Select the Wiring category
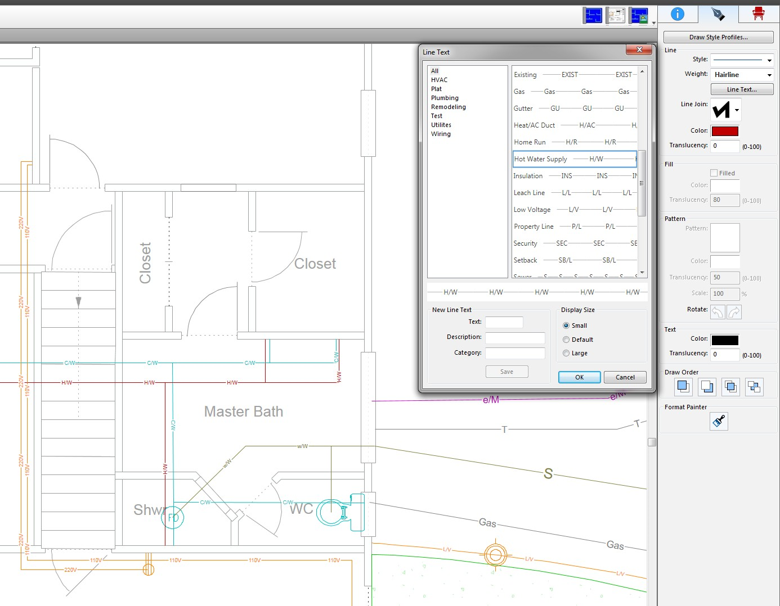780x606 pixels. (x=441, y=134)
